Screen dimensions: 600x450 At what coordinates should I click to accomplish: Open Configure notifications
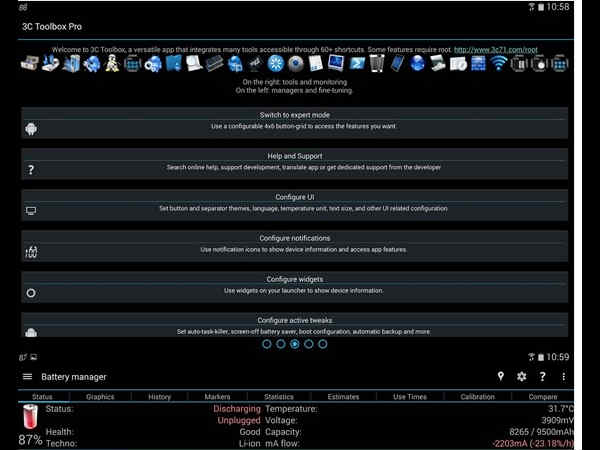(294, 243)
